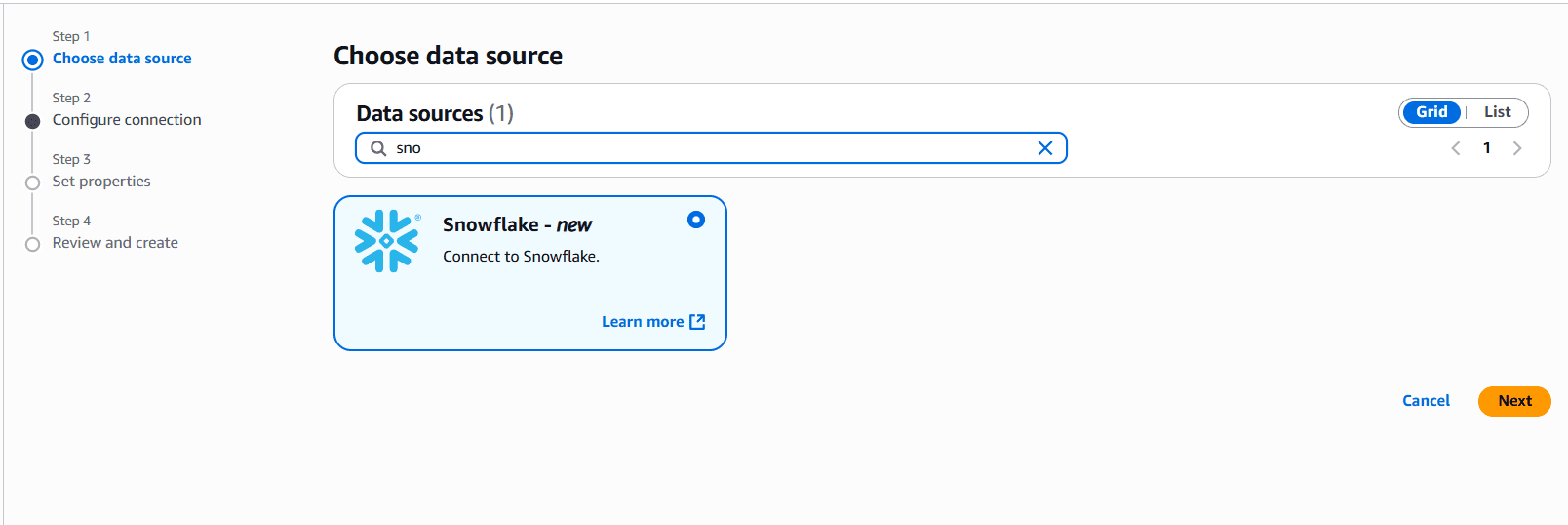Image resolution: width=1568 pixels, height=525 pixels.
Task: Cancel the data source wizard
Action: click(x=1426, y=401)
